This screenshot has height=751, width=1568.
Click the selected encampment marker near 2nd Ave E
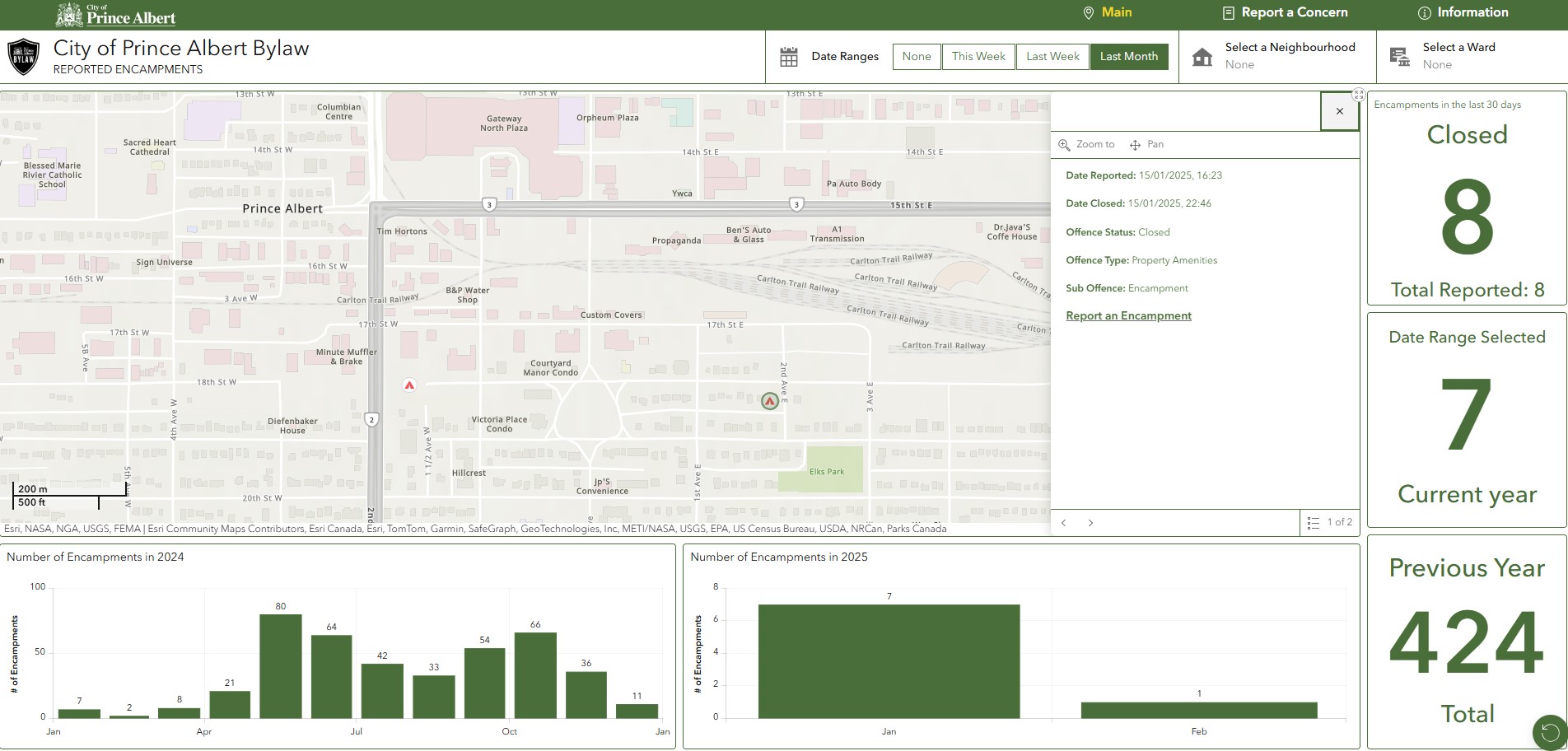(x=769, y=401)
